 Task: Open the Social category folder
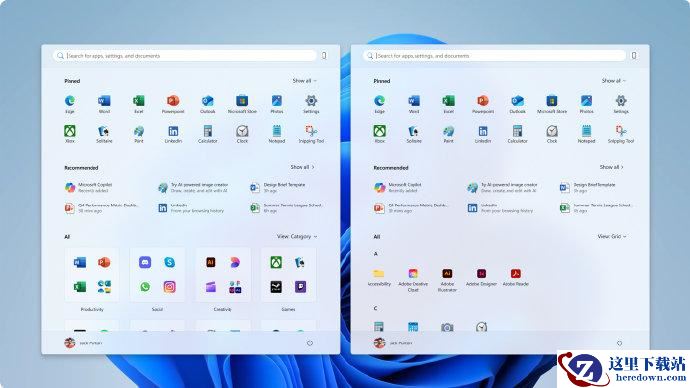157,279
